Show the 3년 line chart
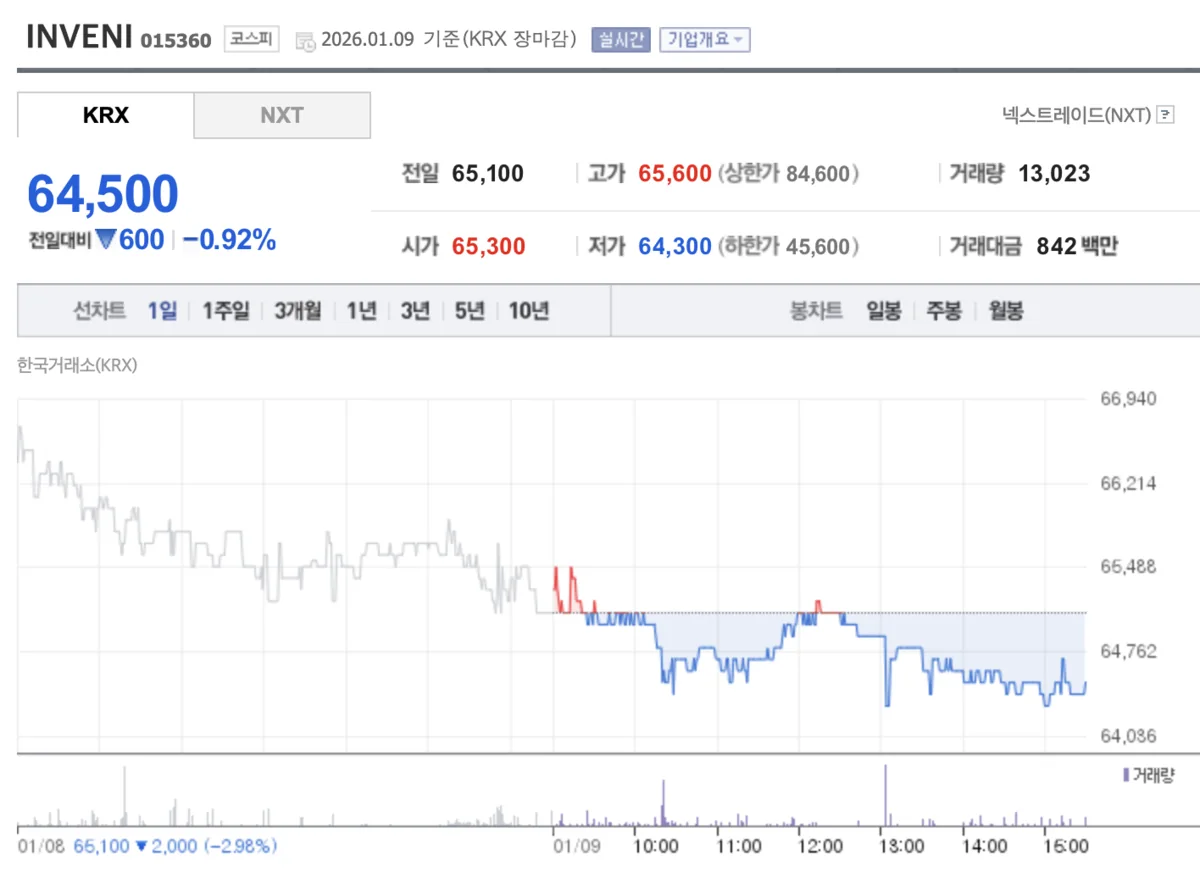Viewport: 1200px width, 890px height. point(415,311)
